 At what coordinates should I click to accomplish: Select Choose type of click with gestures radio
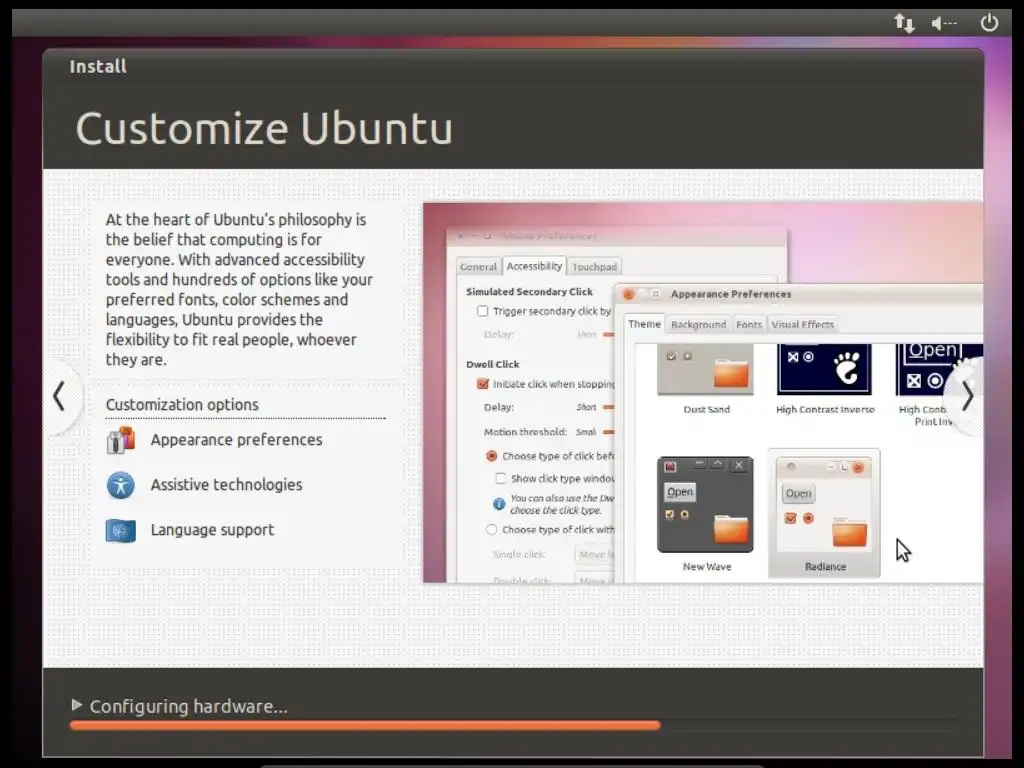(492, 530)
